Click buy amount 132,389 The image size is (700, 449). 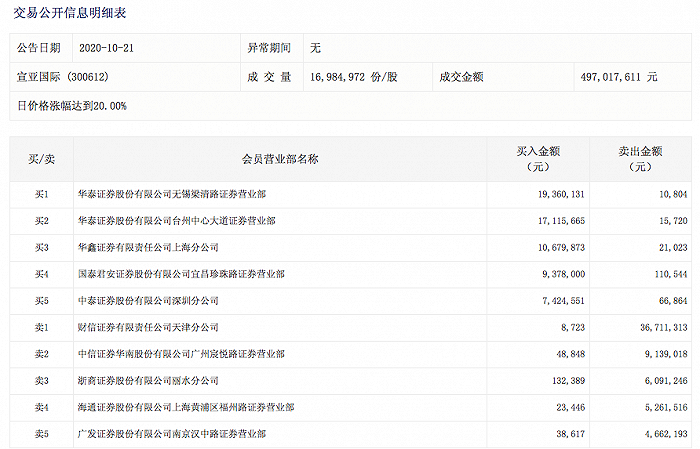coord(568,381)
